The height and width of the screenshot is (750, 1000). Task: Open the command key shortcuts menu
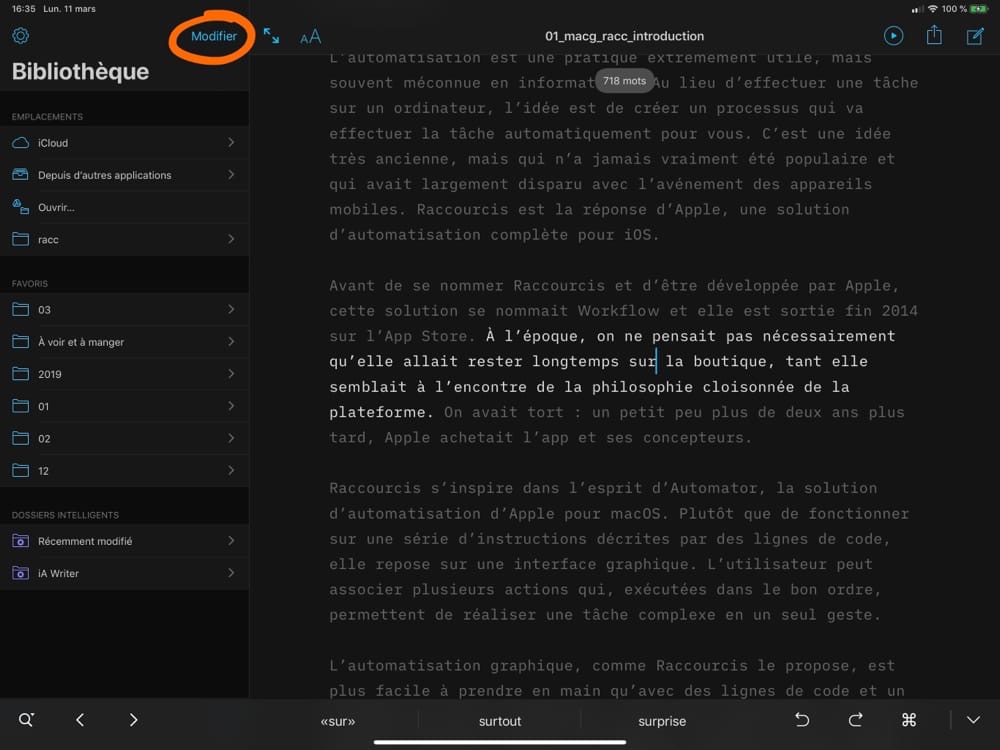point(909,720)
